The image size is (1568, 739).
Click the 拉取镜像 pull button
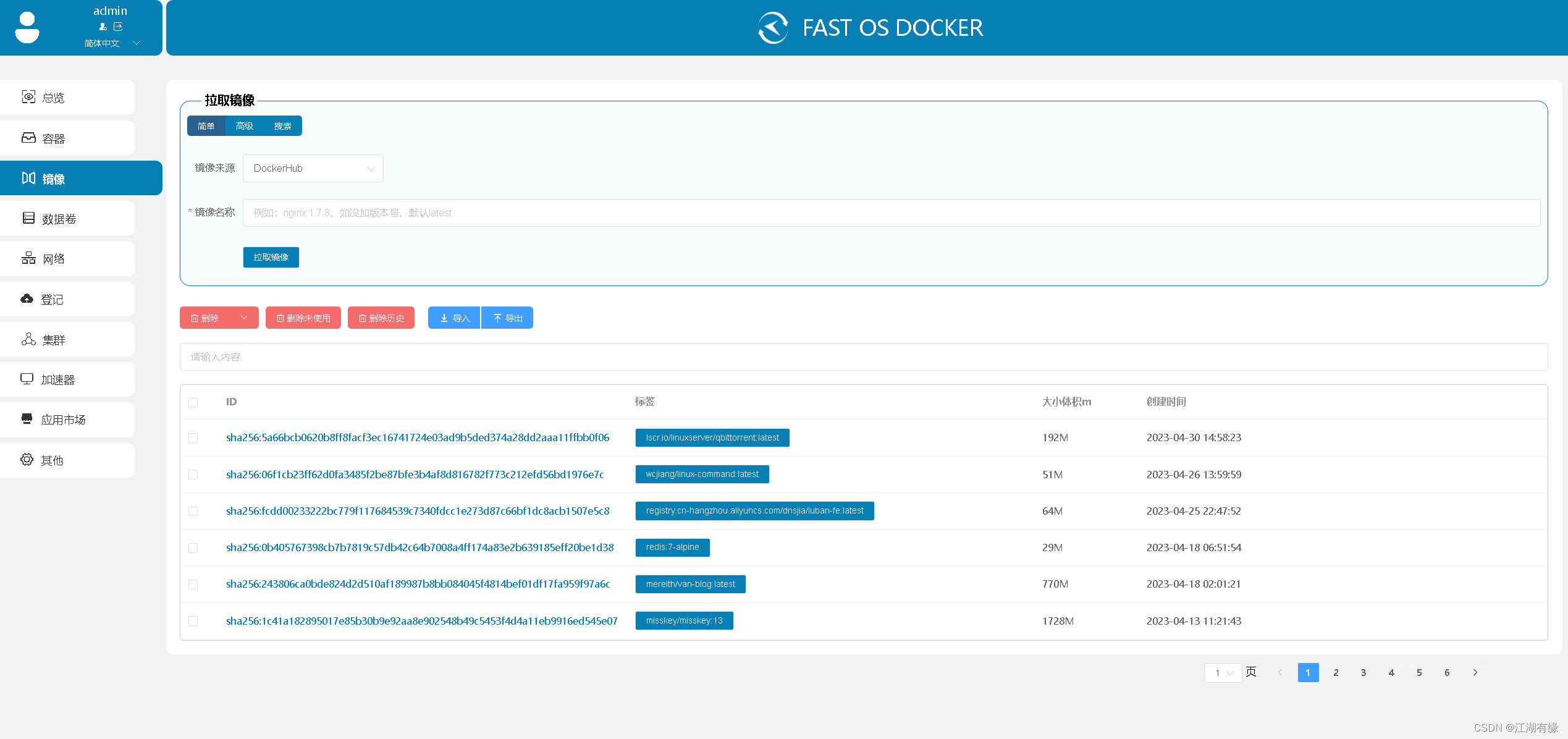click(x=271, y=257)
